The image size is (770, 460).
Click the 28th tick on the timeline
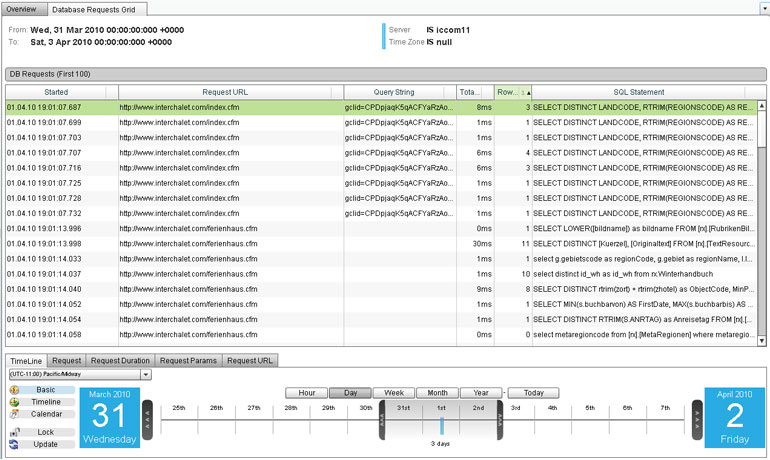click(291, 408)
